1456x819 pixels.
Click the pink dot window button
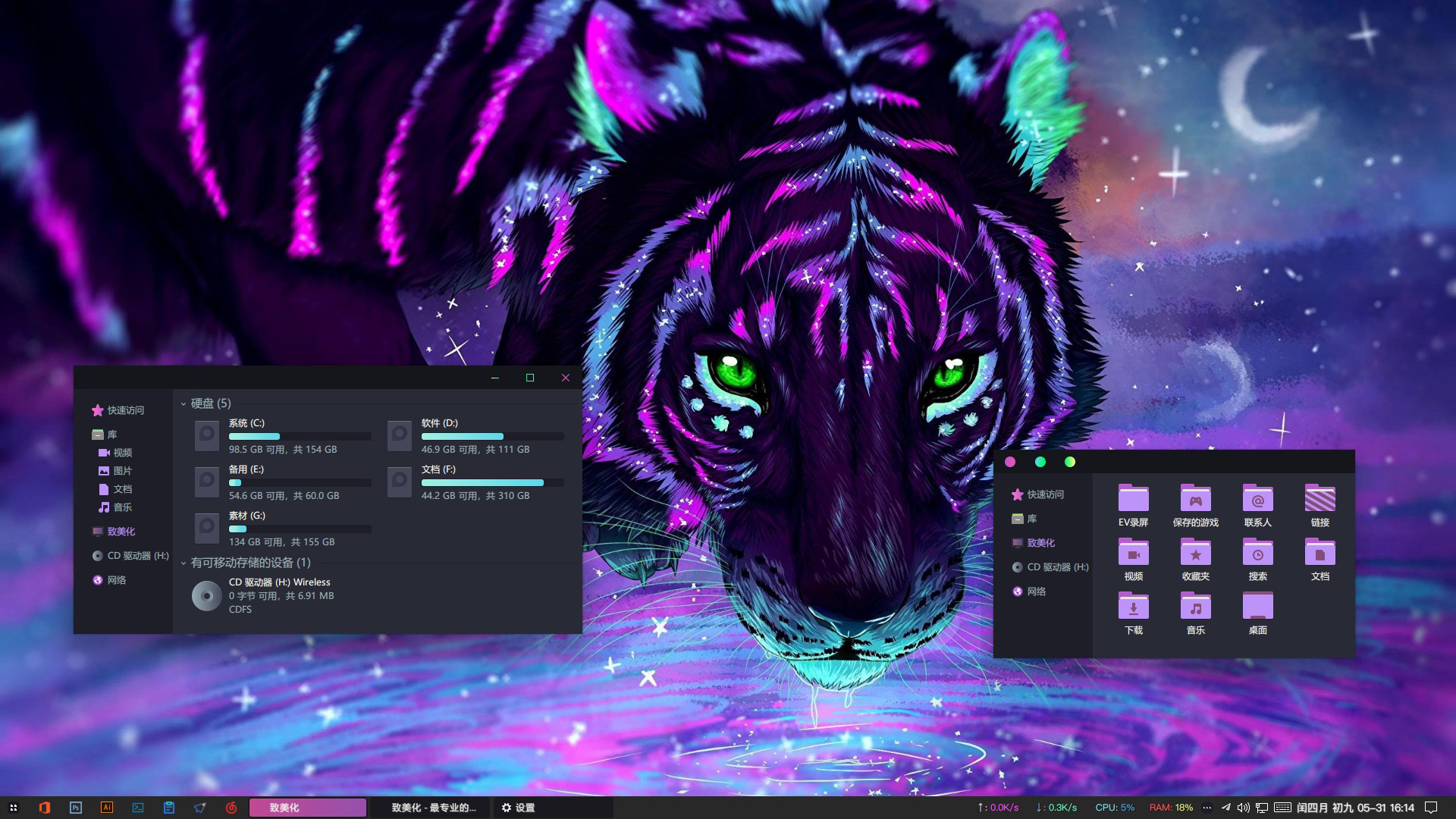point(1010,462)
